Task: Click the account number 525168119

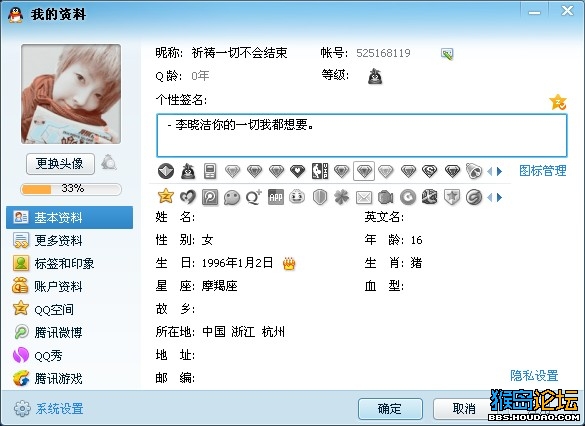Action: (x=383, y=53)
